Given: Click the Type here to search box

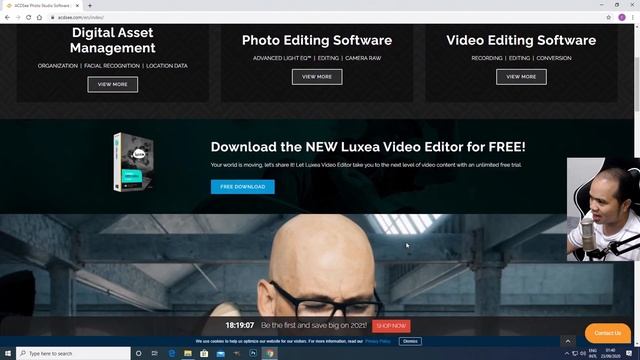Looking at the screenshot, I should [73, 353].
